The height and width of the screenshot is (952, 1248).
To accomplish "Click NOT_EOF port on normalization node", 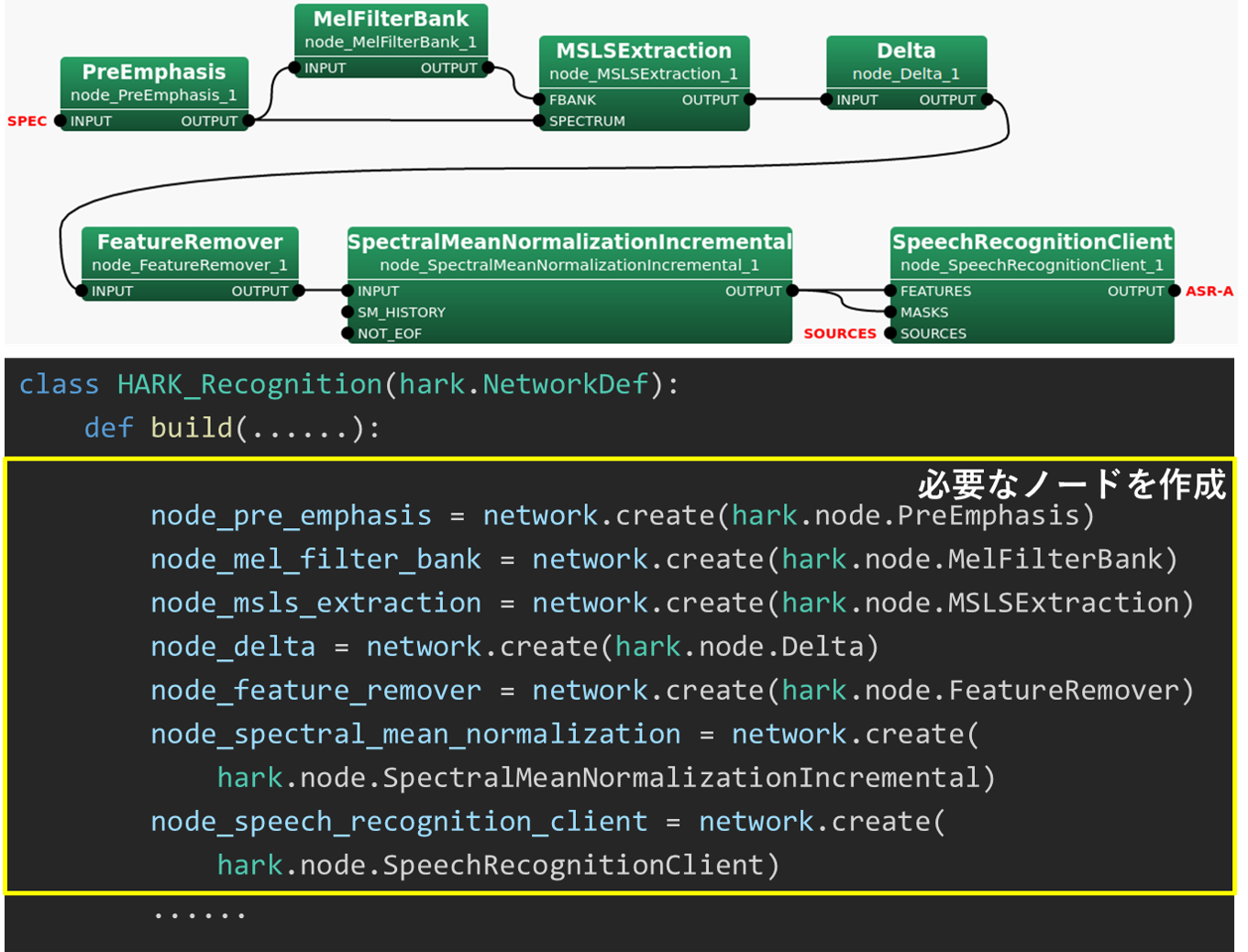I will (348, 334).
